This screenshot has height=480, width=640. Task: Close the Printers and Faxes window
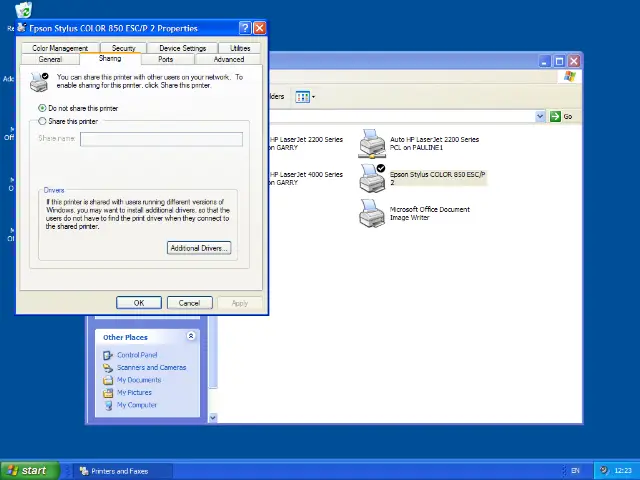click(574, 61)
